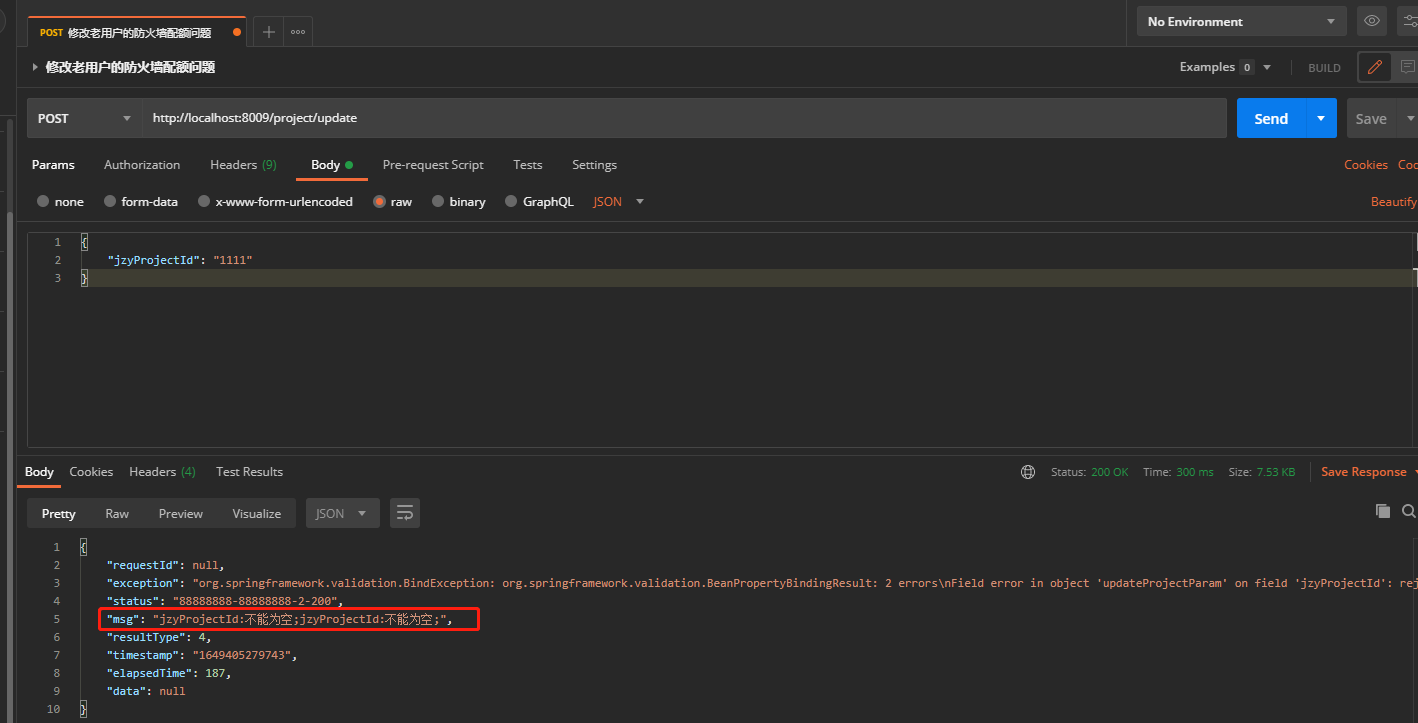The image size is (1418, 723).
Task: Click the "status" value in response
Action: [x=258, y=601]
